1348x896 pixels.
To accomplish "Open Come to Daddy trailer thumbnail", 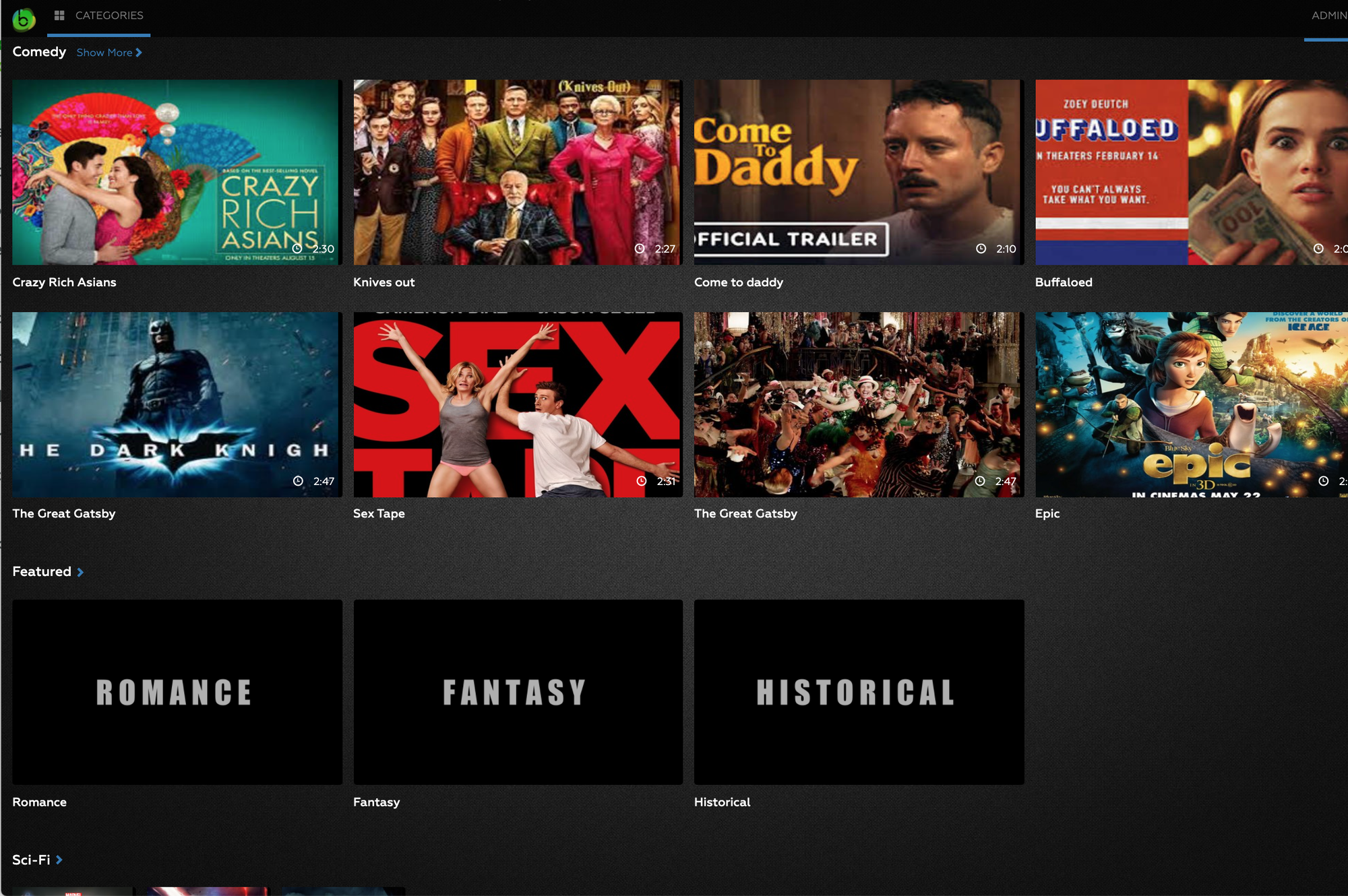I will point(859,172).
